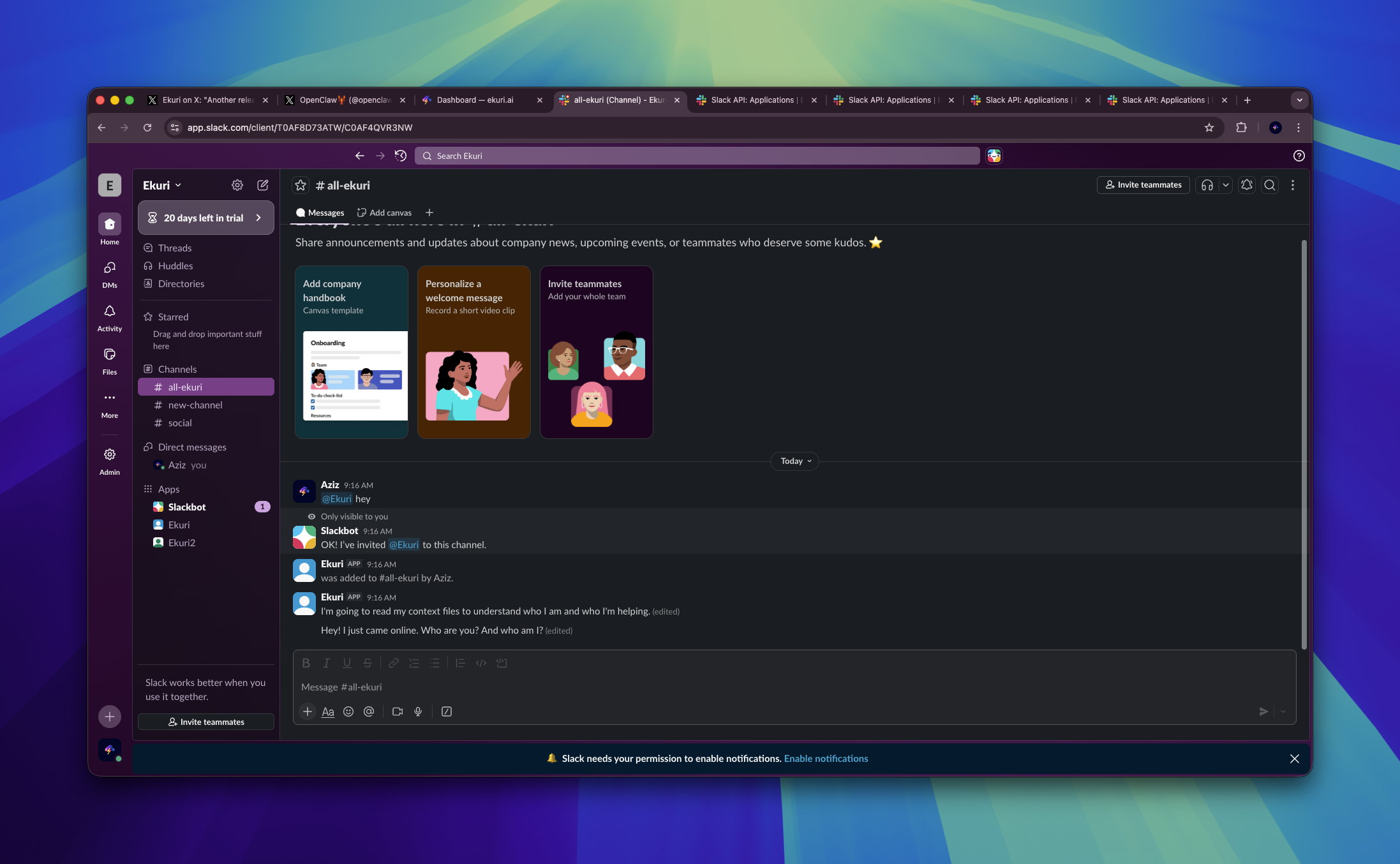
Task: Toggle bold formatting in composer
Action: 306,663
